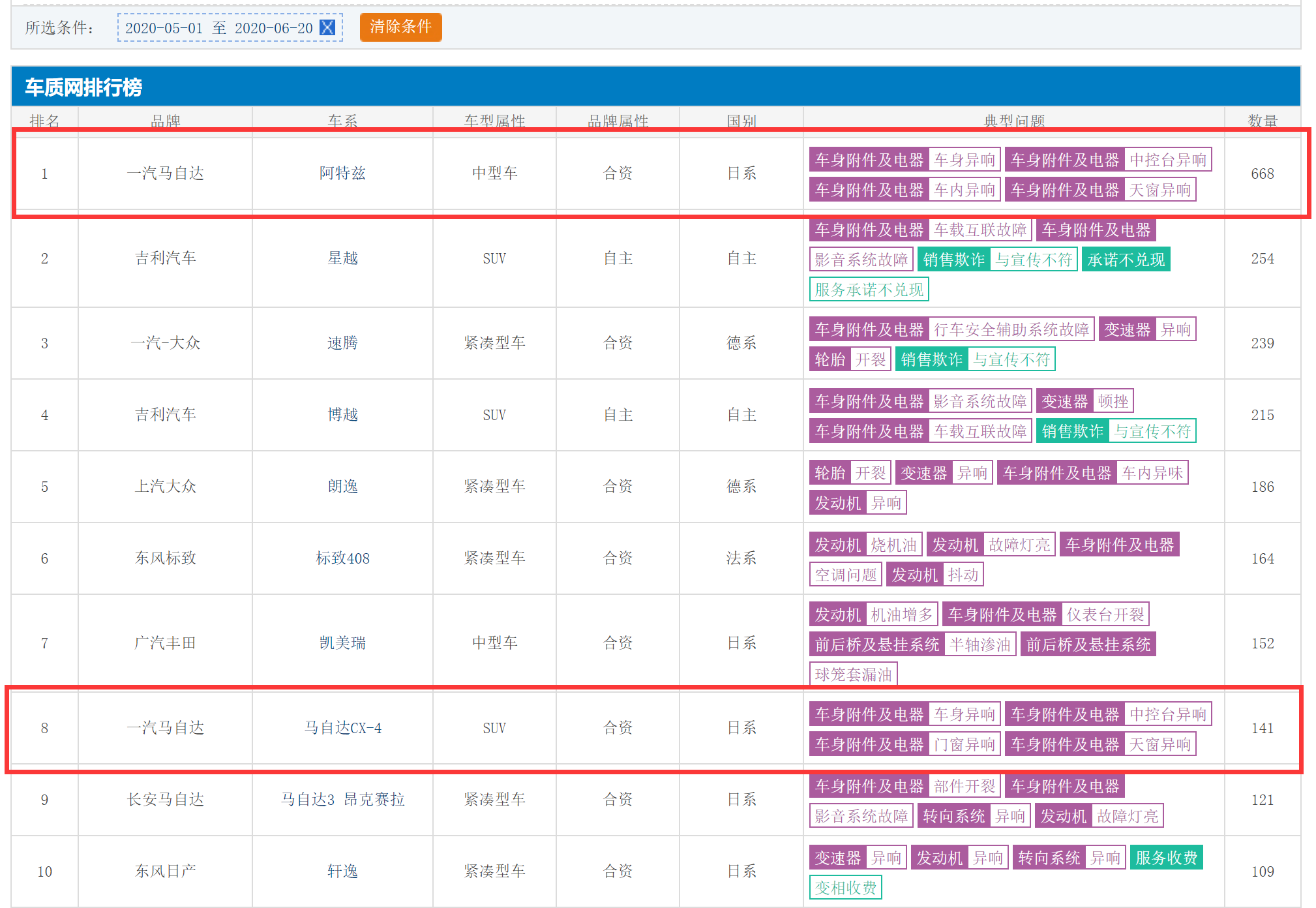
Task: Select brand 一汽马自达 in rank 1 row
Action: coord(165,173)
